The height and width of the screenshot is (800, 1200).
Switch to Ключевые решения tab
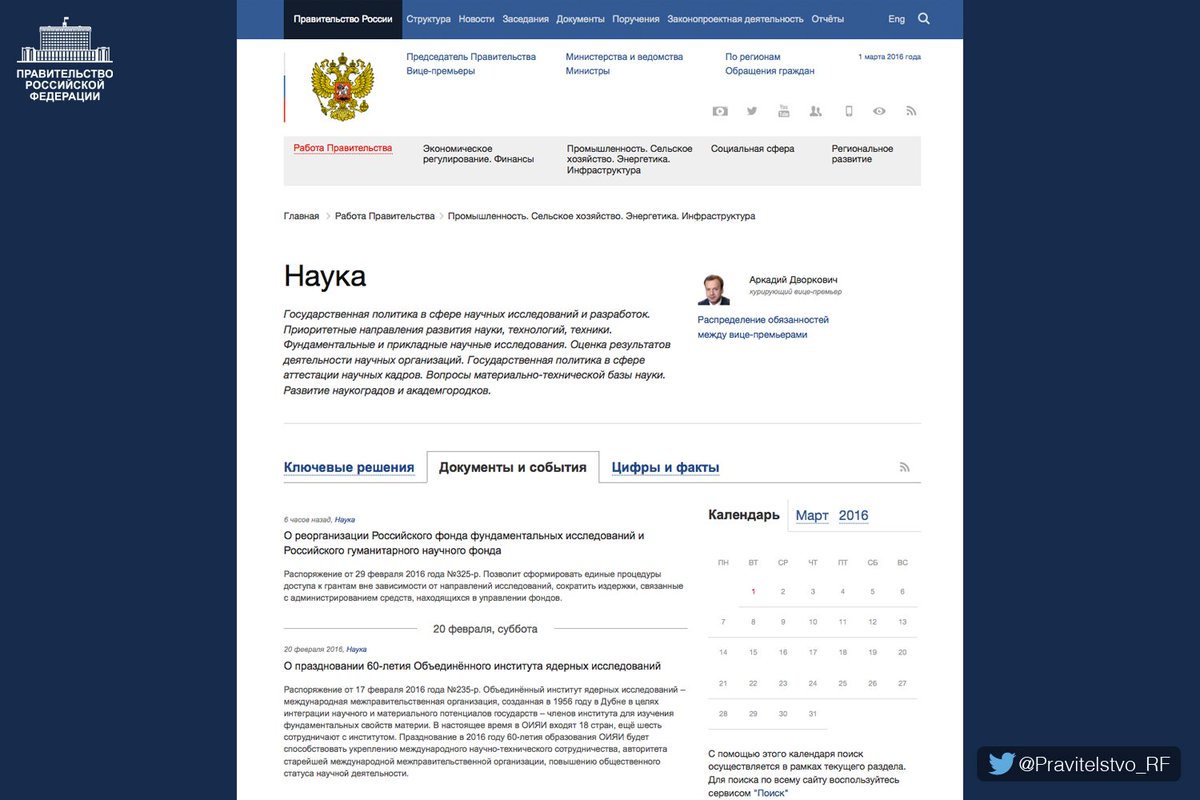[x=349, y=467]
